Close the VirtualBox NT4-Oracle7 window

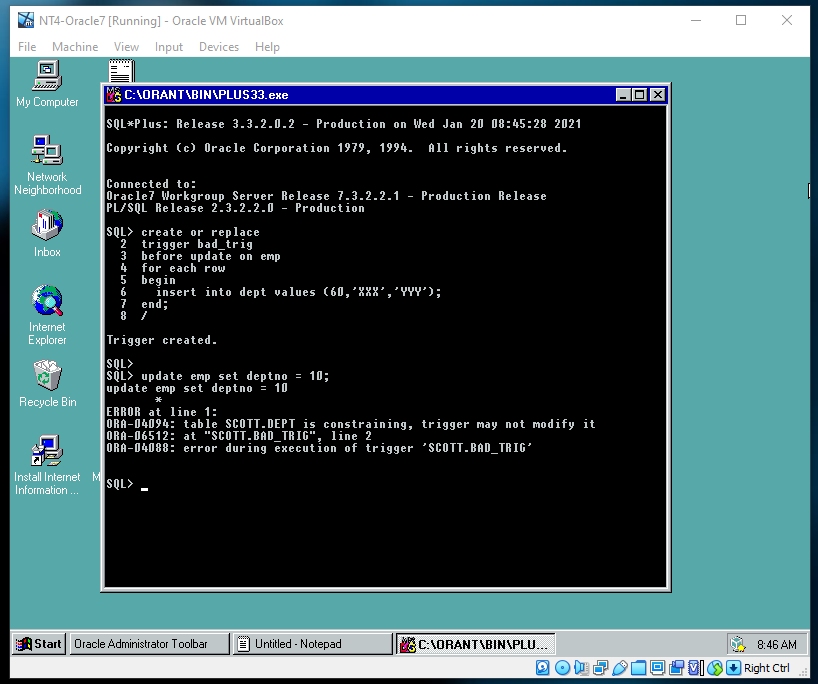pos(787,20)
